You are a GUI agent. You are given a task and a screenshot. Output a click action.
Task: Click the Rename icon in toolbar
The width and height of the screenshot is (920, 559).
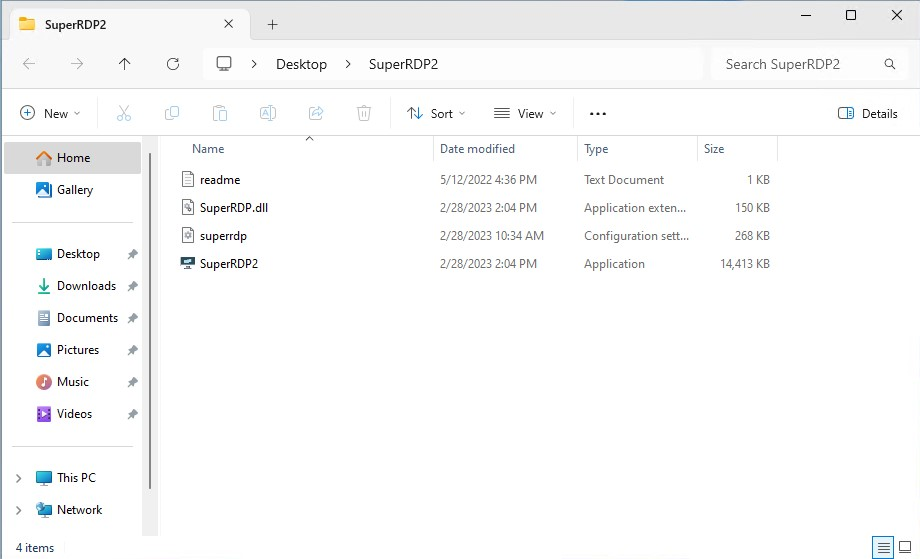click(x=268, y=113)
